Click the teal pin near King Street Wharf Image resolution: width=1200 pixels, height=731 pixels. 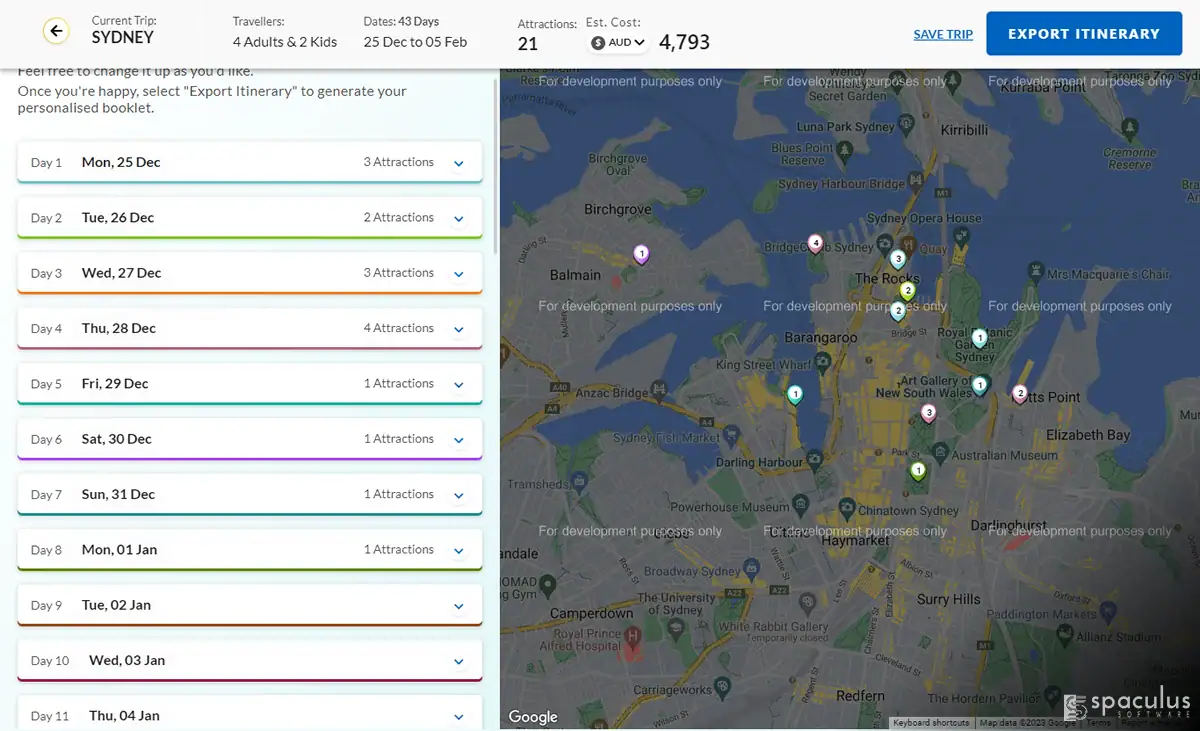tap(795, 396)
